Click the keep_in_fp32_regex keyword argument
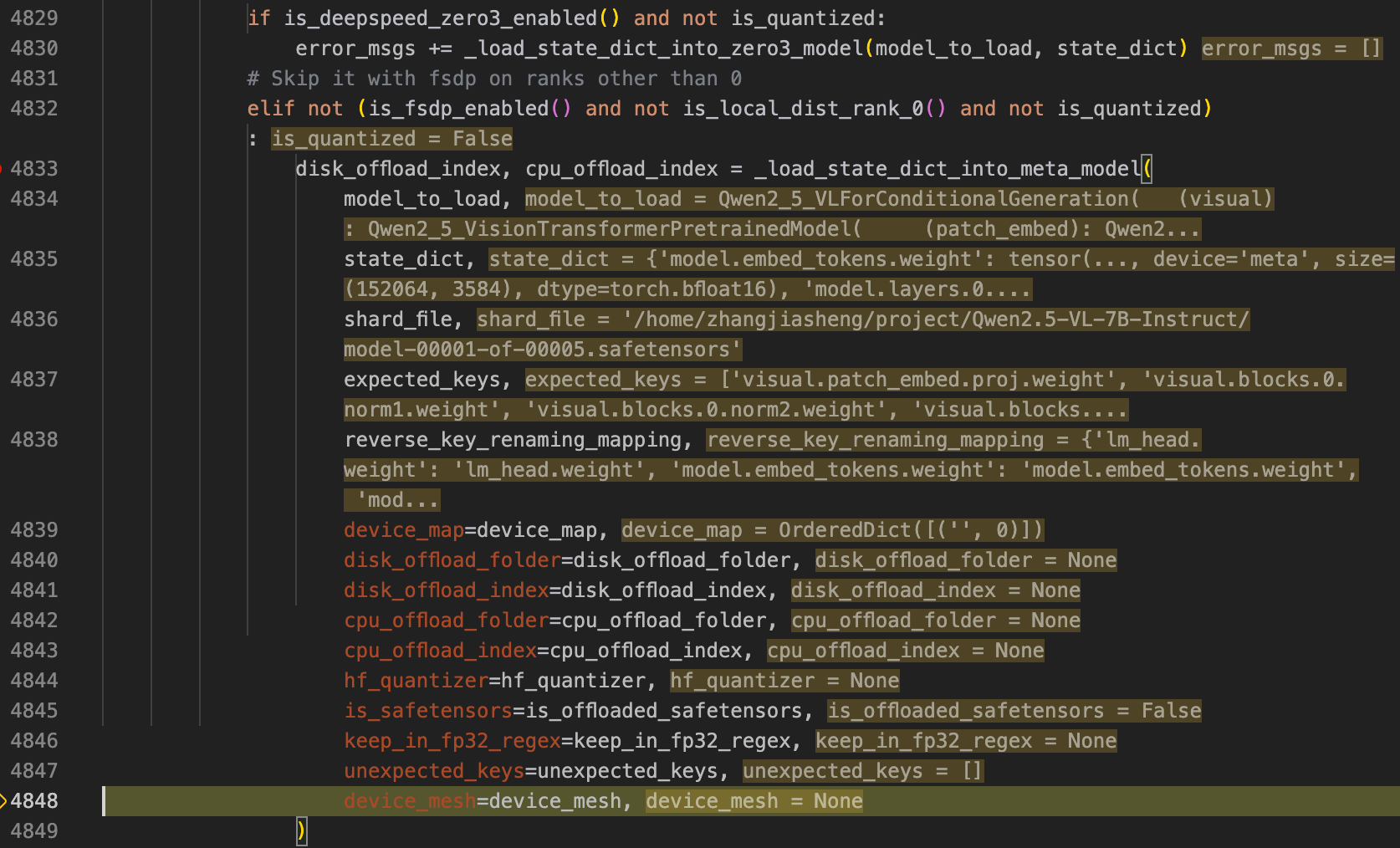 point(452,741)
